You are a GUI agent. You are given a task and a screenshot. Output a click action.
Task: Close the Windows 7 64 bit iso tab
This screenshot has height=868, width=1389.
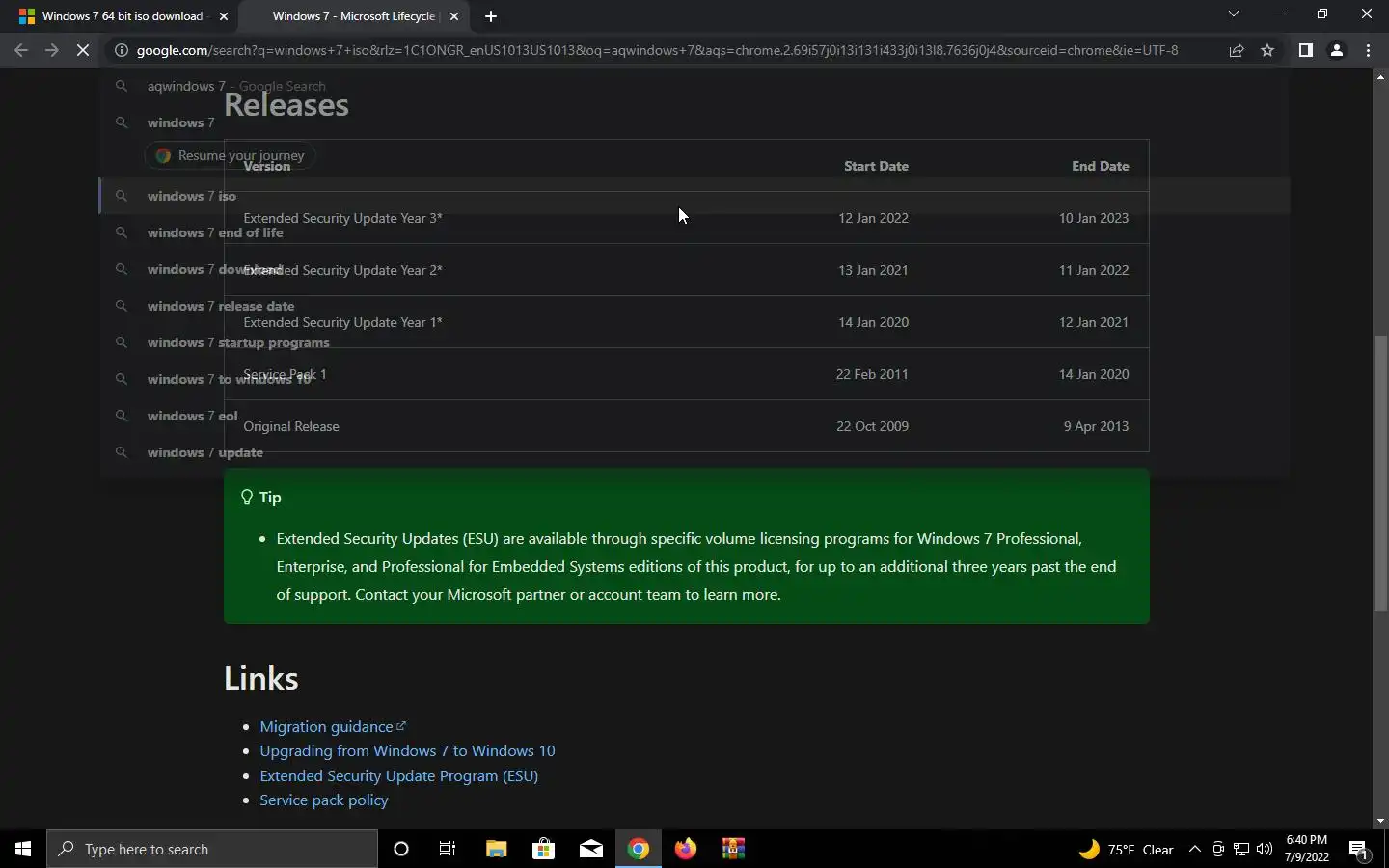coord(224,16)
